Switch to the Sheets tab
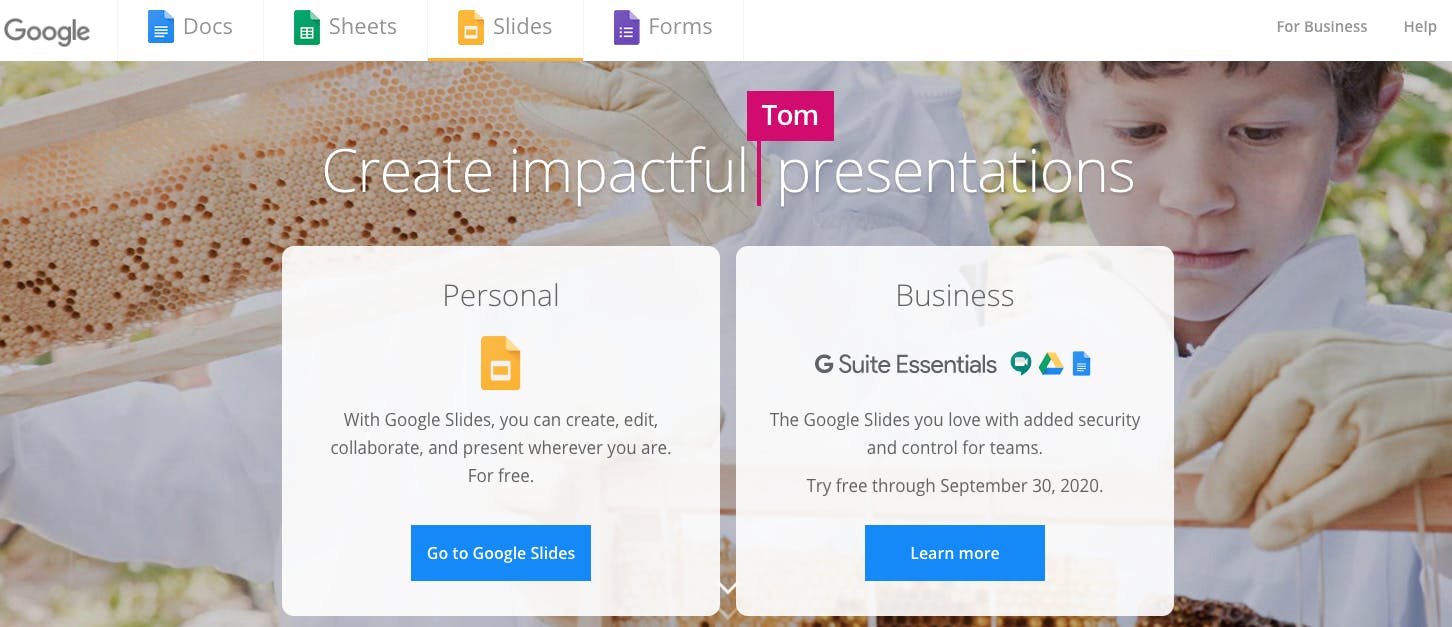The width and height of the screenshot is (1452, 627). tap(346, 29)
